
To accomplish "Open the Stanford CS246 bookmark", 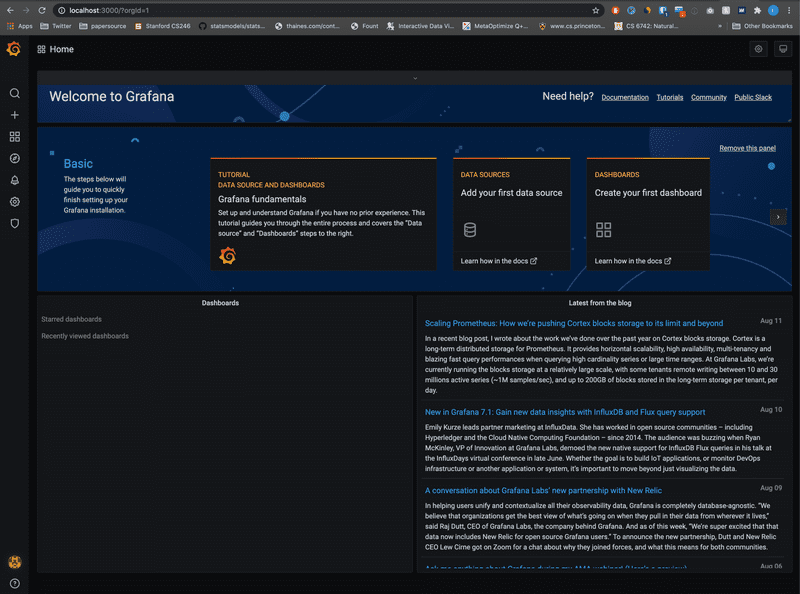I will 162,26.
